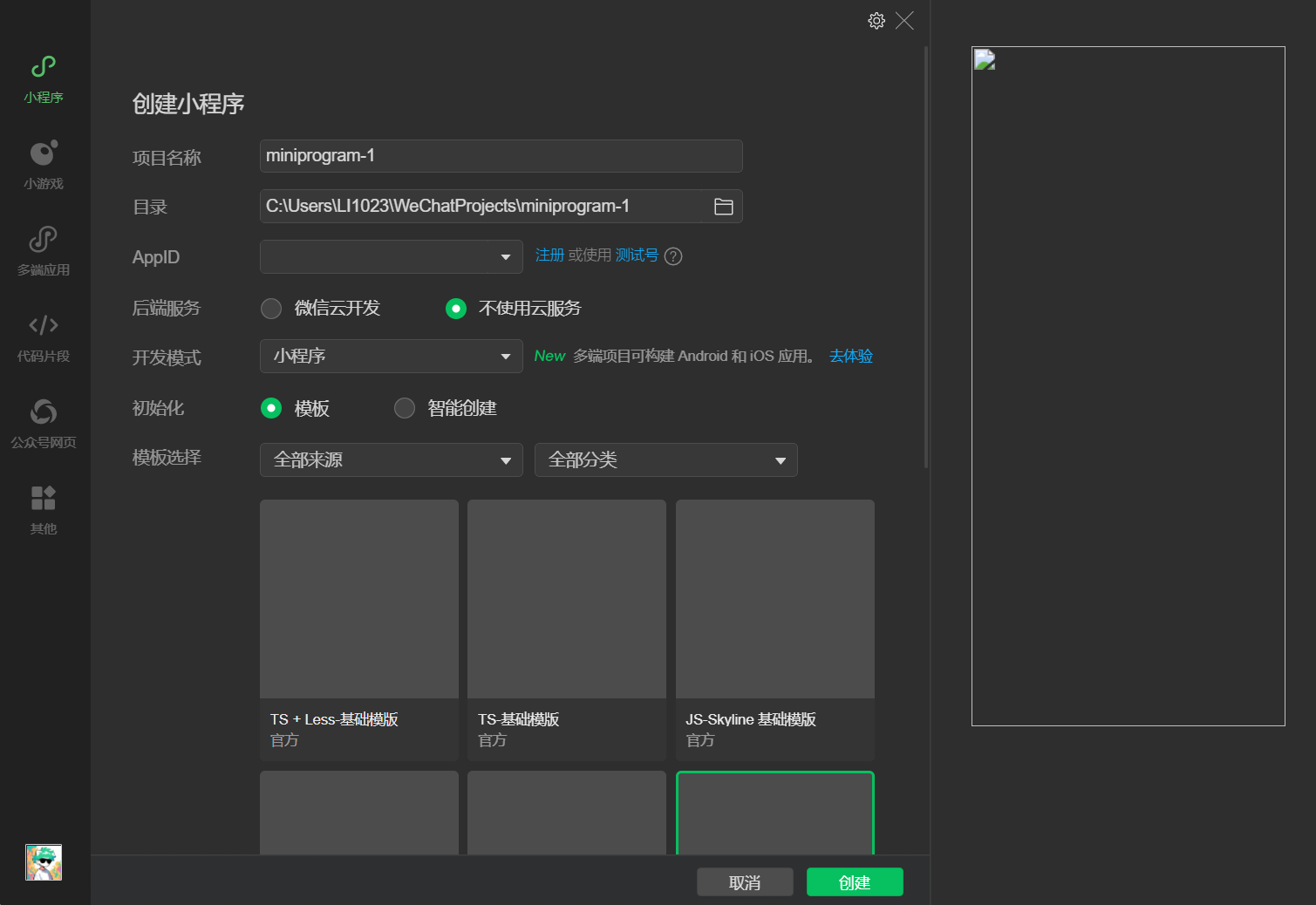Open the 其他 sidebar section
The height and width of the screenshot is (905, 1316).
pyautogui.click(x=44, y=510)
